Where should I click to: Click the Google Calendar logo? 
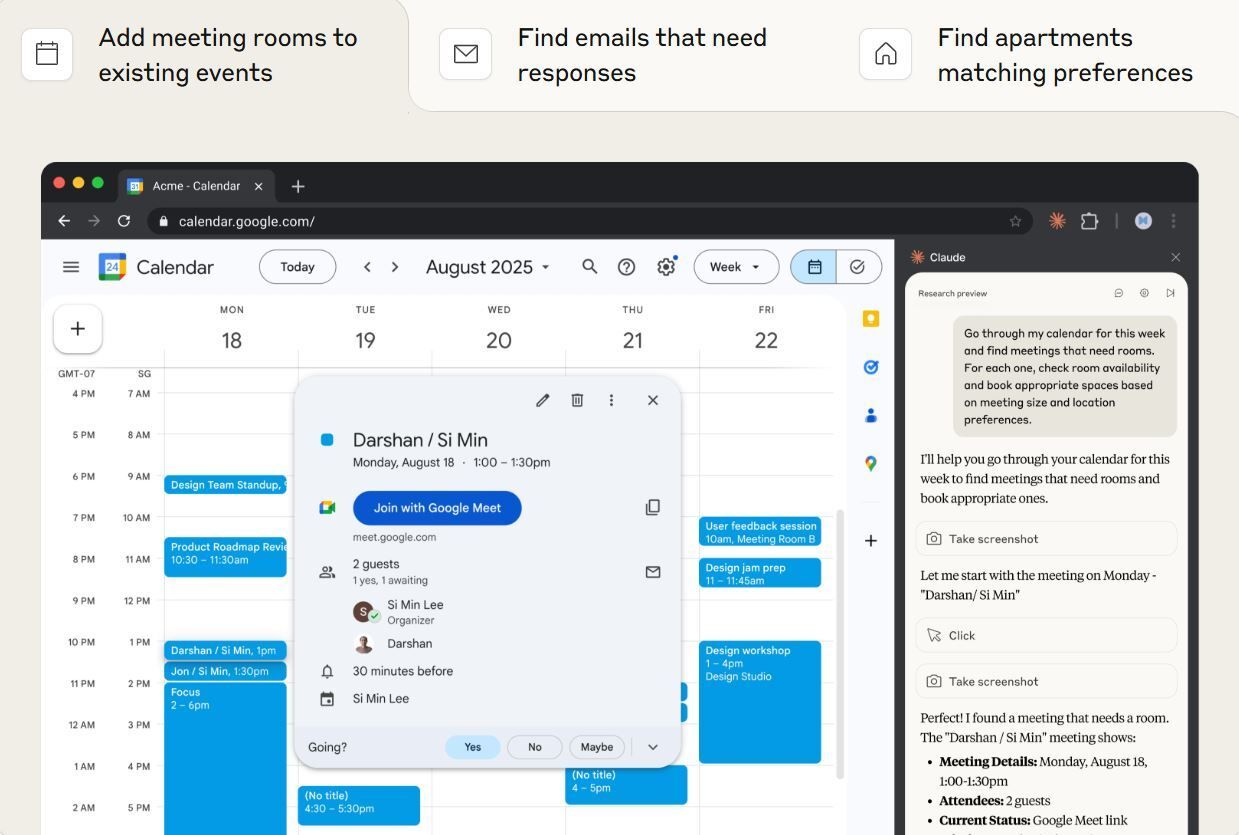(x=112, y=267)
